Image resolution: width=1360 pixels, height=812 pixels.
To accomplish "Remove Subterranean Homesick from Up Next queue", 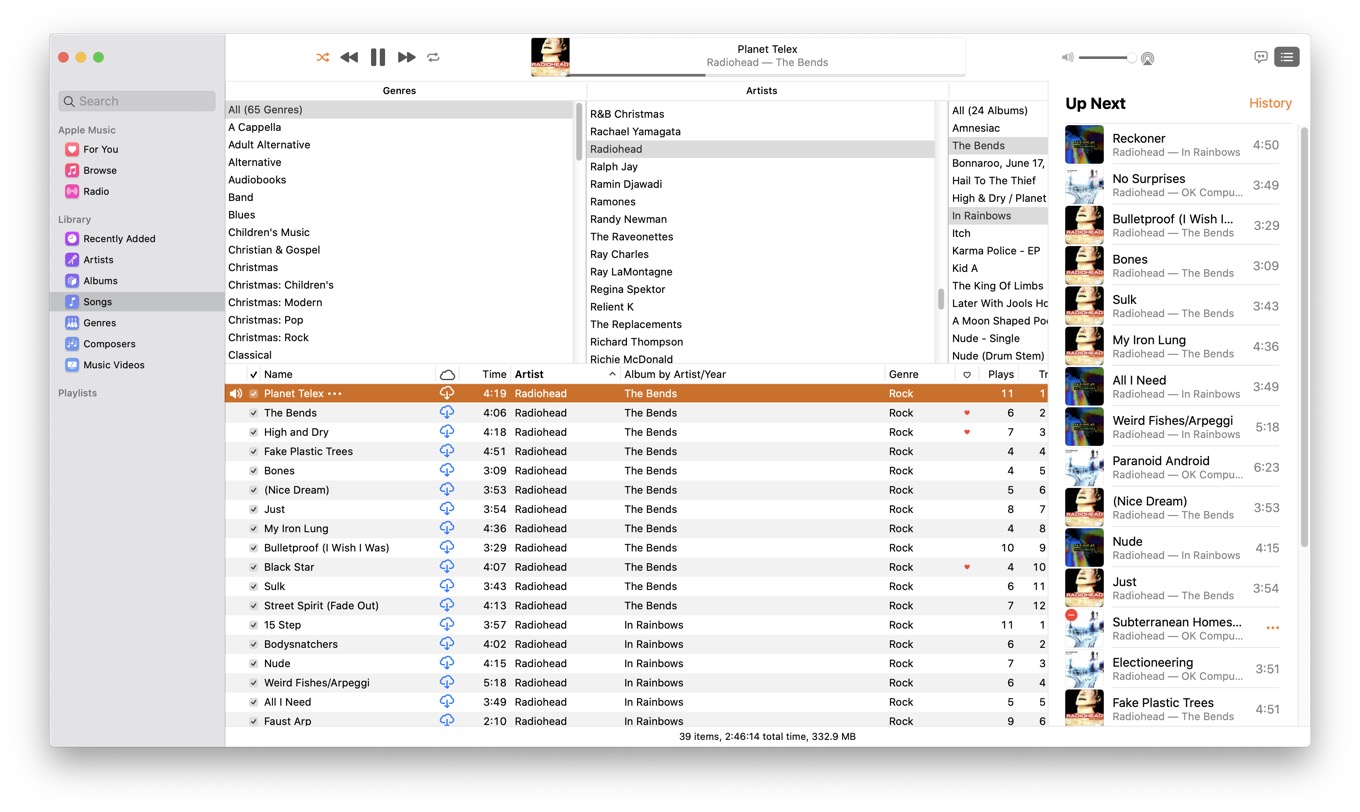I will coord(1071,616).
